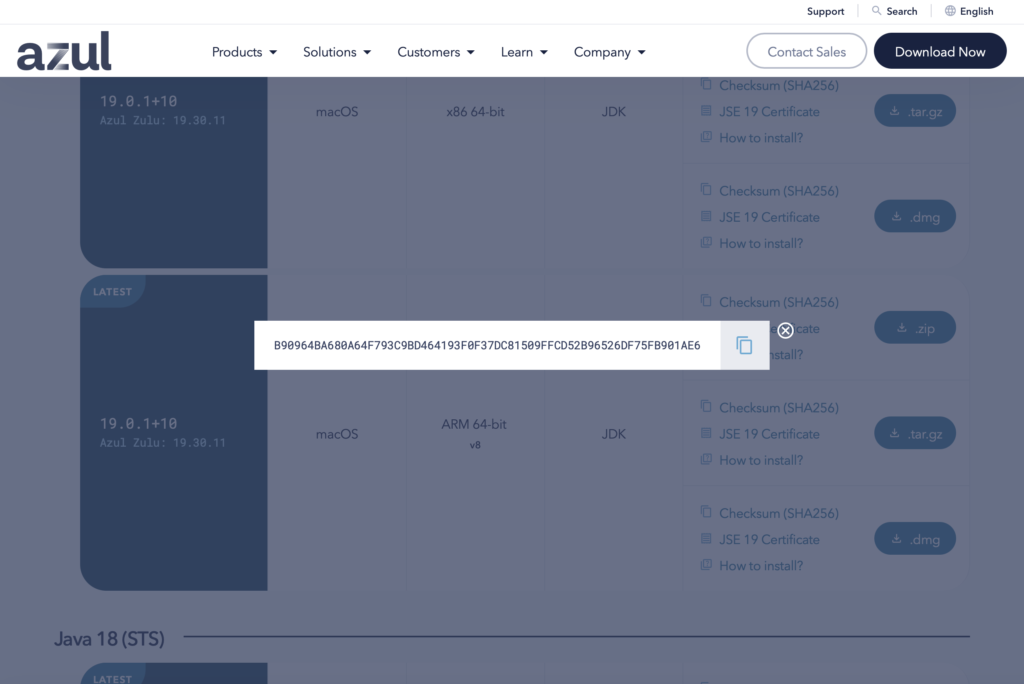Open the Support link
Viewport: 1024px width, 684px height.
(x=825, y=11)
